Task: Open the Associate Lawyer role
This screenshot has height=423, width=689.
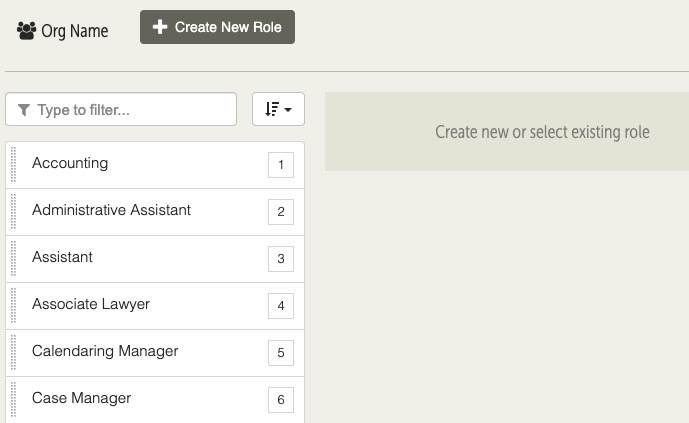Action: pos(155,306)
